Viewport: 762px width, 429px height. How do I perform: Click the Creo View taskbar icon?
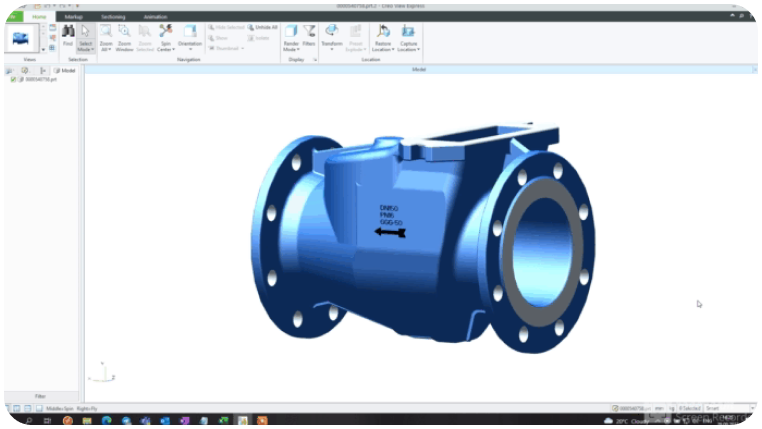pos(242,420)
